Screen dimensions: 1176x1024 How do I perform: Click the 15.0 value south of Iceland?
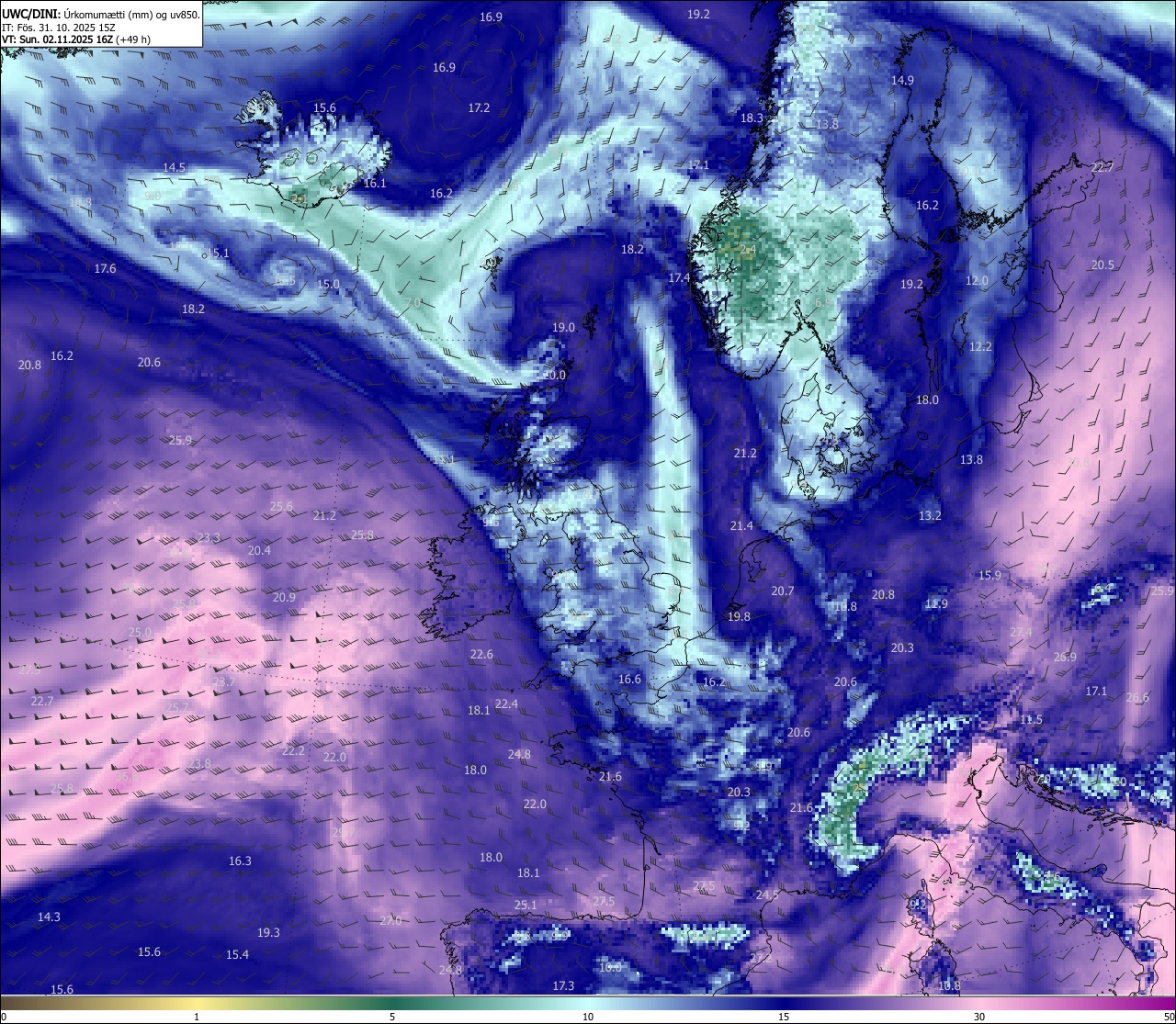coord(328,284)
